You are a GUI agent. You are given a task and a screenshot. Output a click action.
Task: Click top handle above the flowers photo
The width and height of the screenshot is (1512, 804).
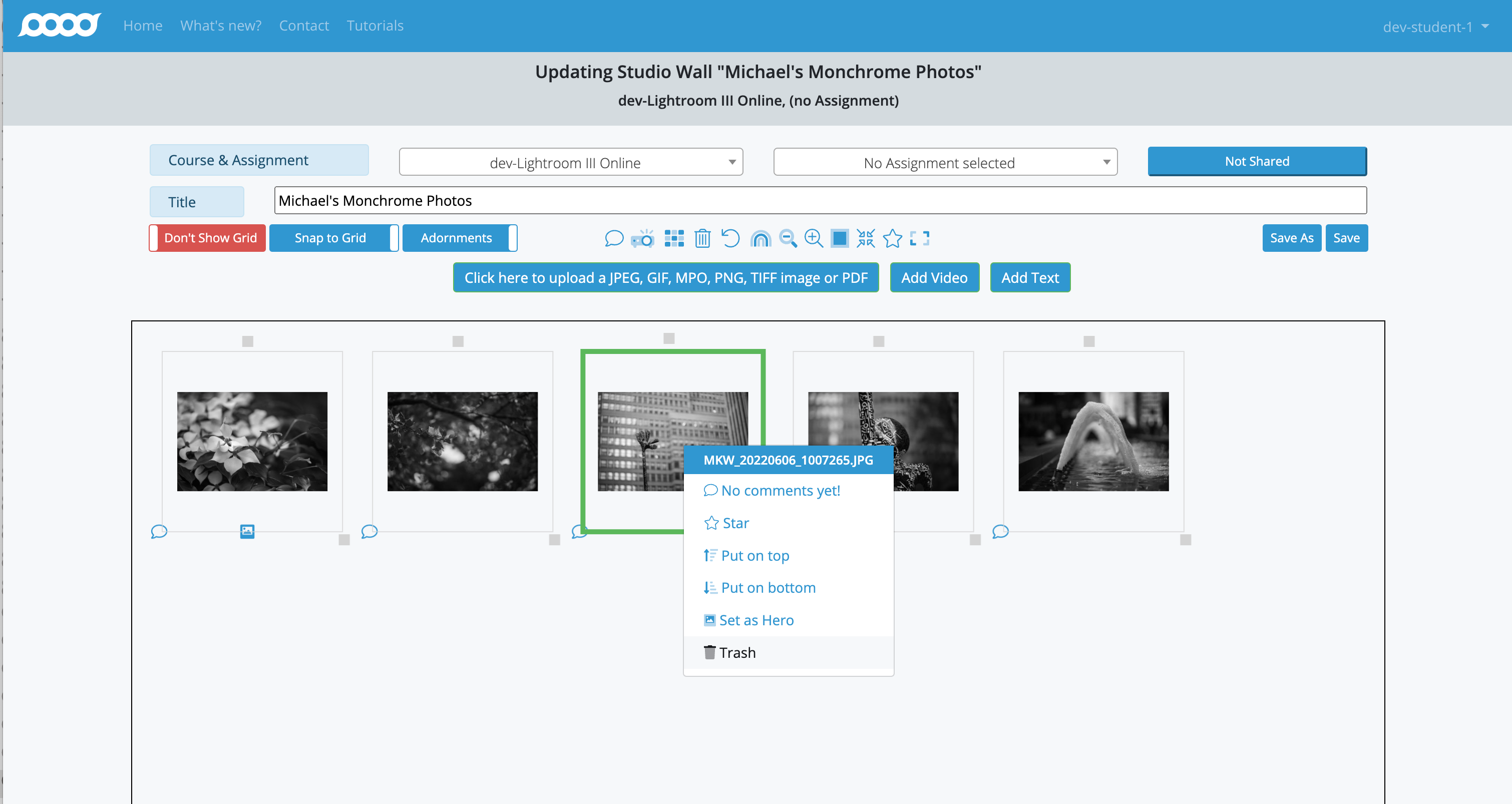click(248, 341)
